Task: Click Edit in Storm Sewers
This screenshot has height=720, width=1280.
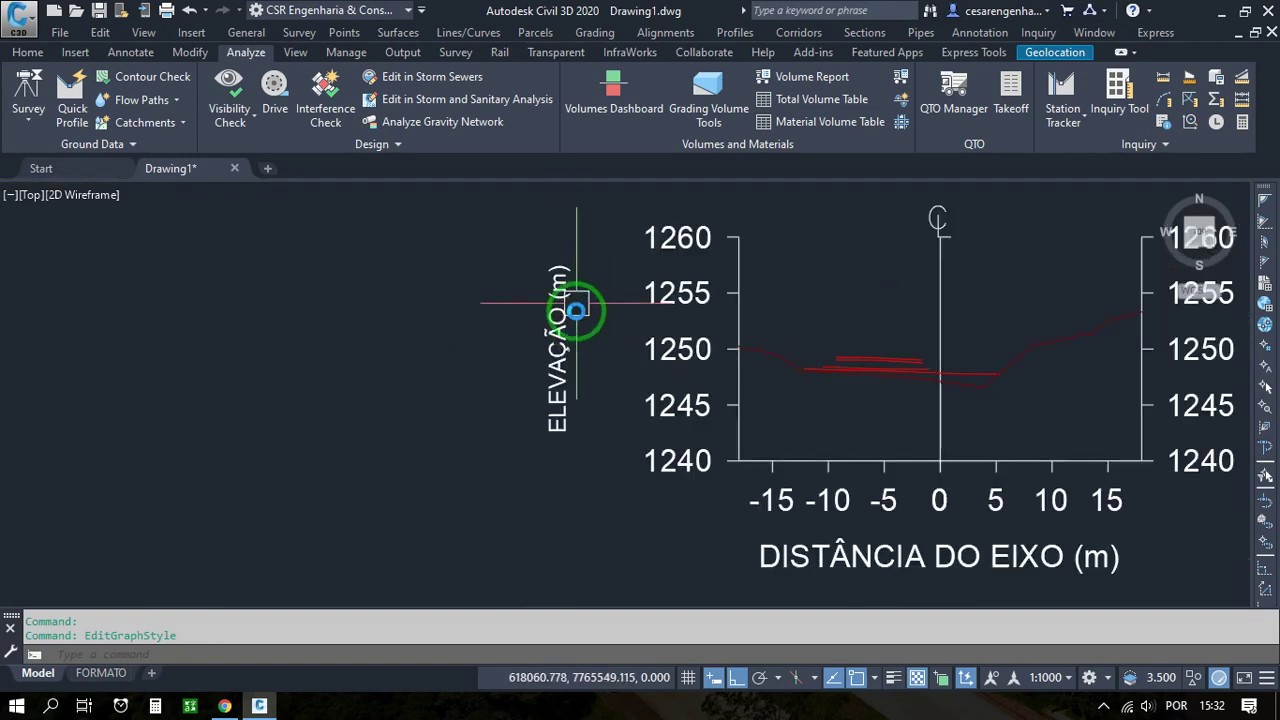Action: (x=422, y=77)
